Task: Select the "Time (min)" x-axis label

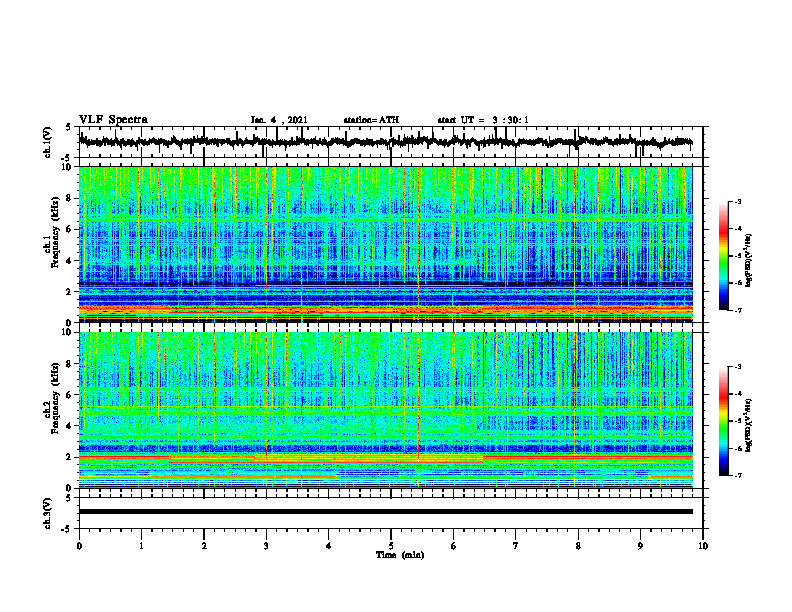Action: (400, 555)
